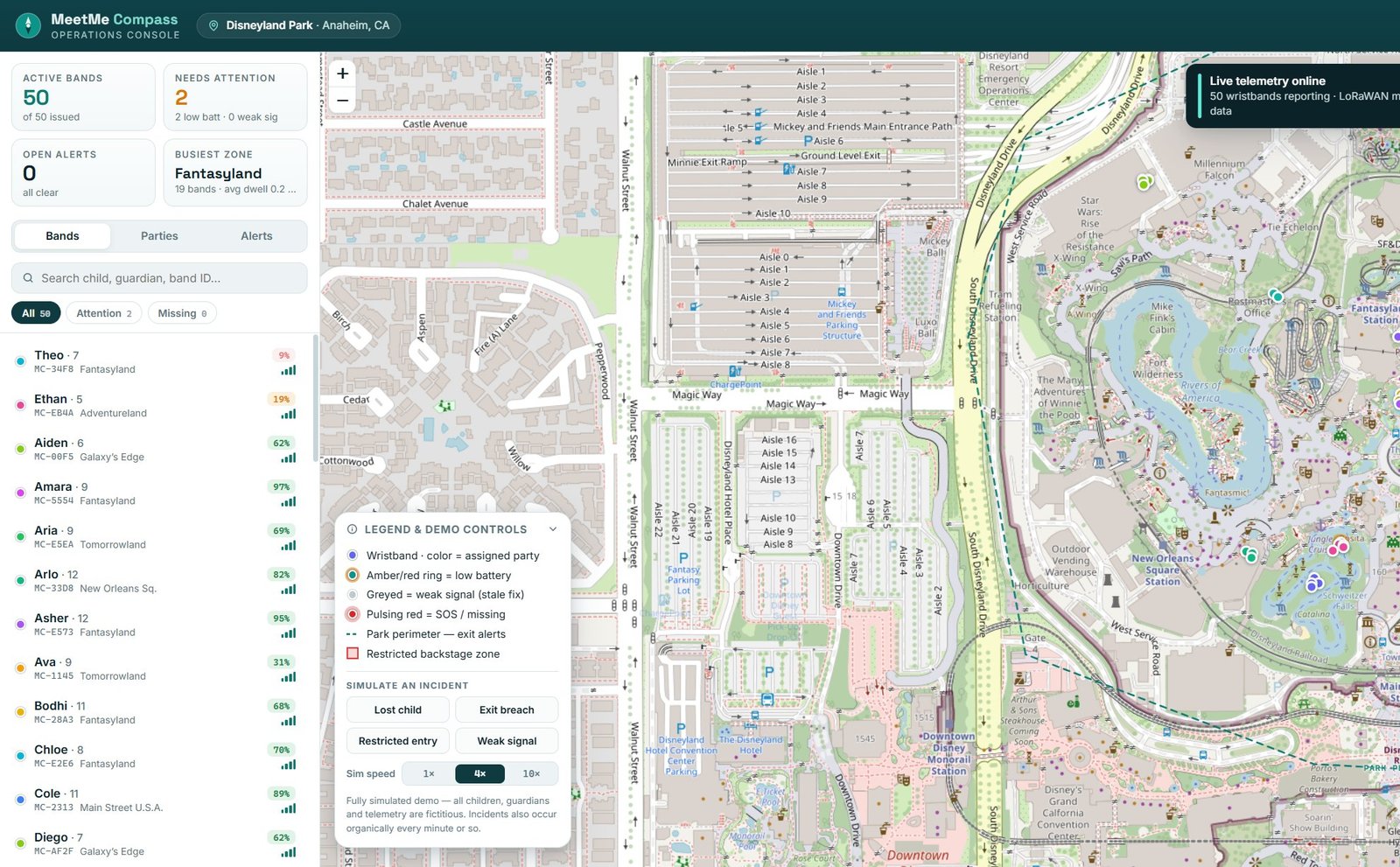Click Asher's purple wristband dot
This screenshot has height=867, width=1400.
pos(20,624)
